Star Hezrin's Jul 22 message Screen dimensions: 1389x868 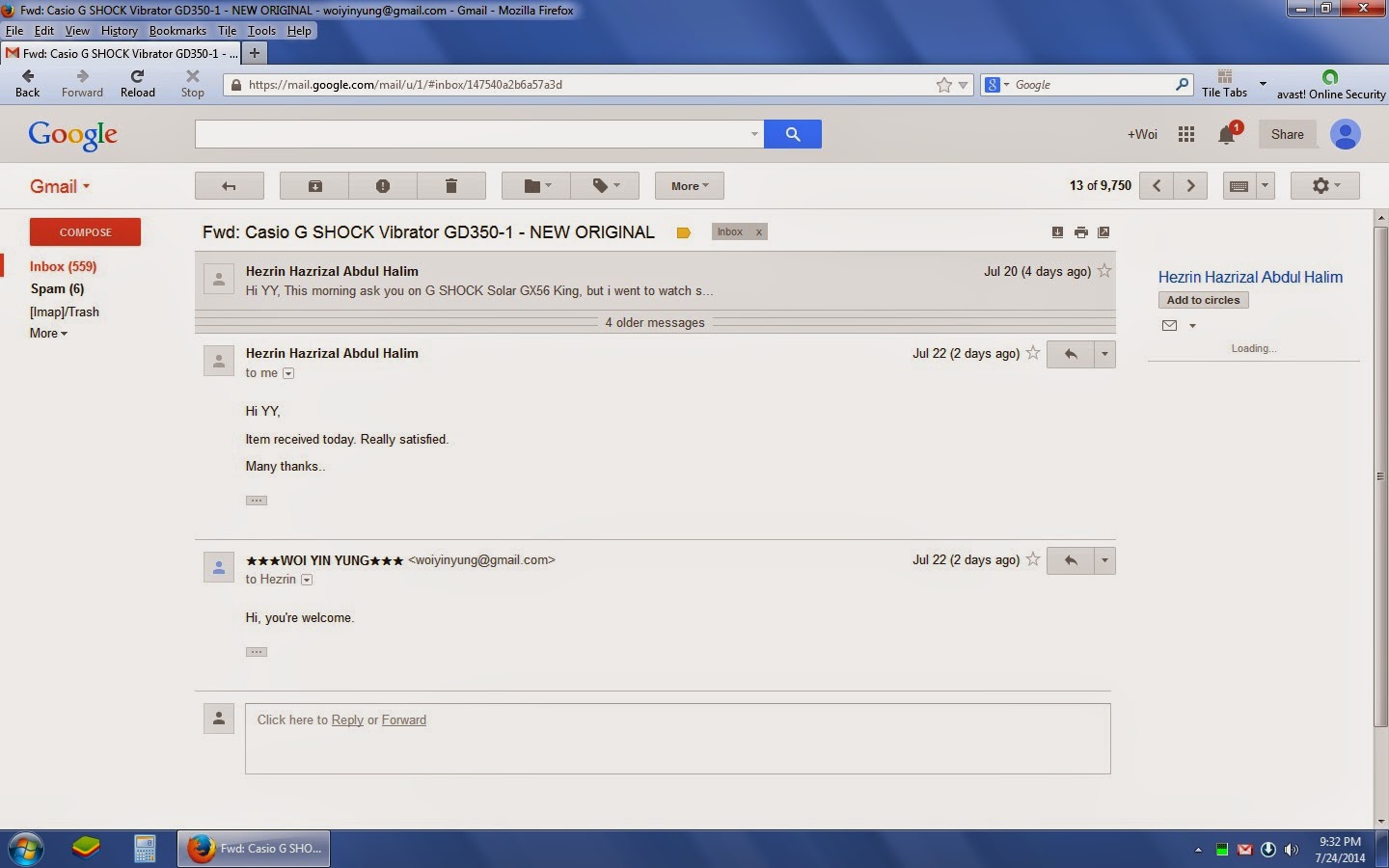[1033, 353]
